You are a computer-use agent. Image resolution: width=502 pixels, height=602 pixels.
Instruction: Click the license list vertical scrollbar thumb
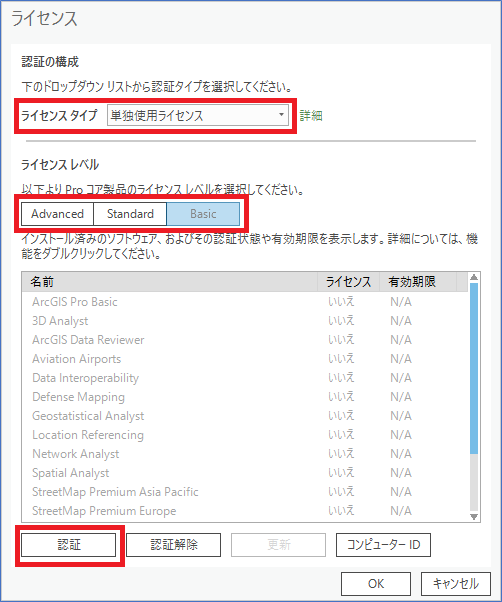tap(474, 369)
